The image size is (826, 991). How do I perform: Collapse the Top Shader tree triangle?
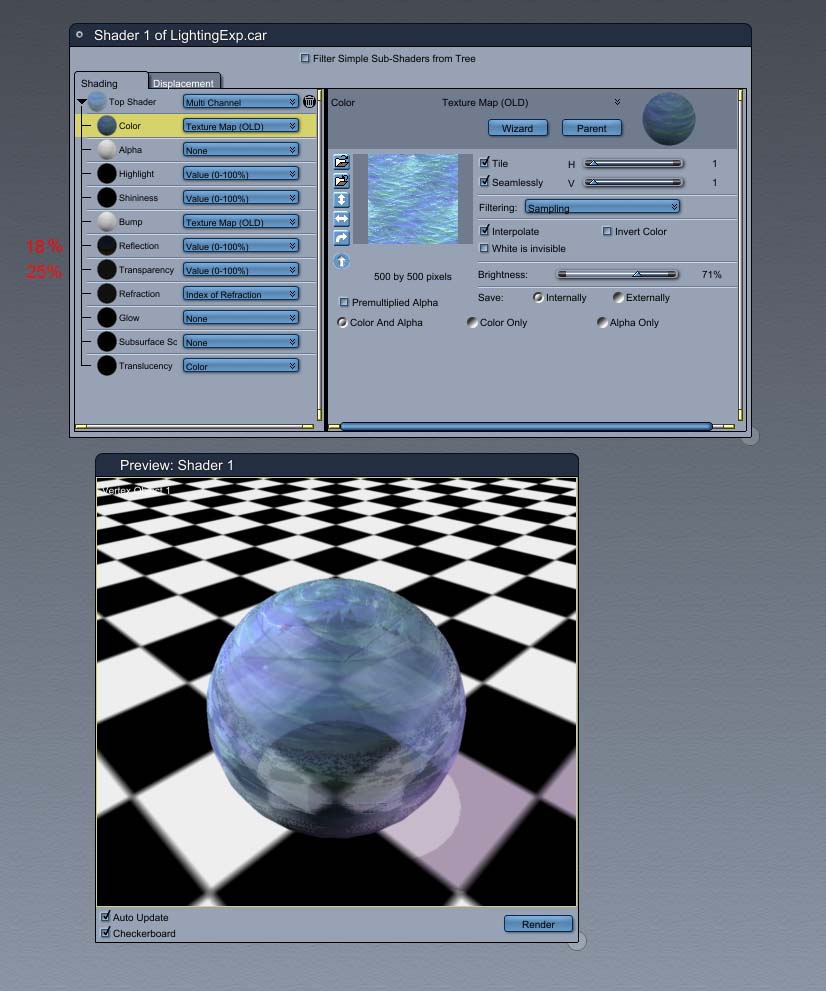coord(82,101)
